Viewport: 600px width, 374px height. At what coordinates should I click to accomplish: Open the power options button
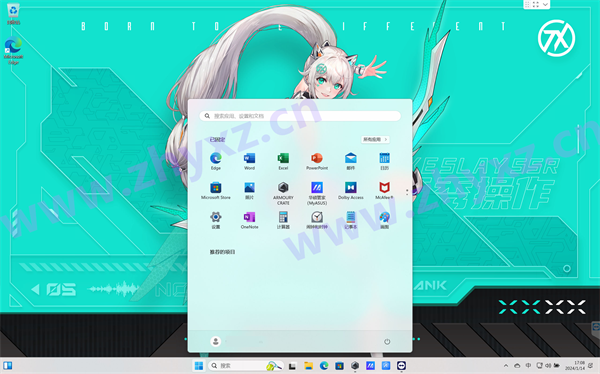(387, 341)
